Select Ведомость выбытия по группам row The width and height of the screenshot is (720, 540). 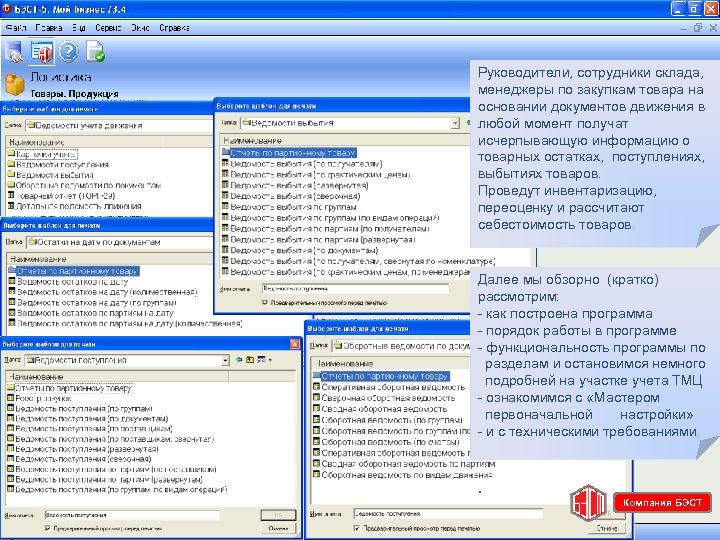click(x=289, y=207)
